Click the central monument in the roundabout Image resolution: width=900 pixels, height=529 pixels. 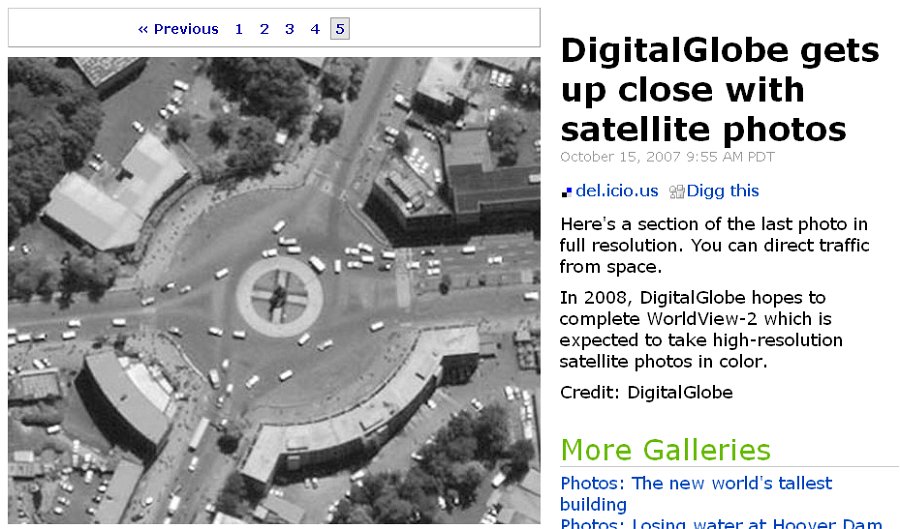point(278,298)
